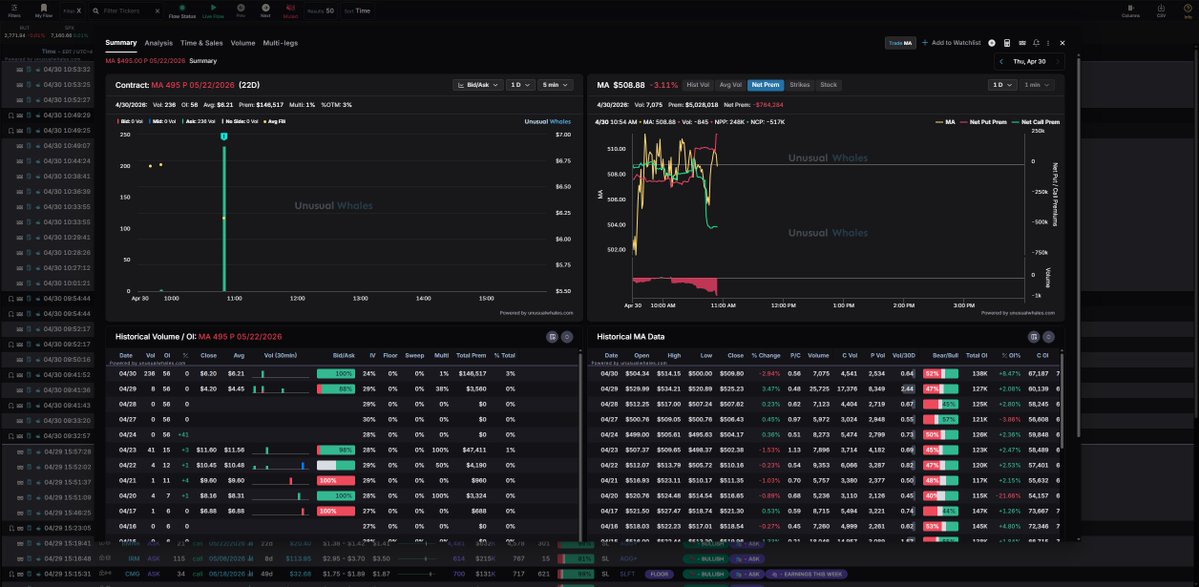Go to next day using right chevron
Screen dimensions: 1199x587
[1058, 61]
